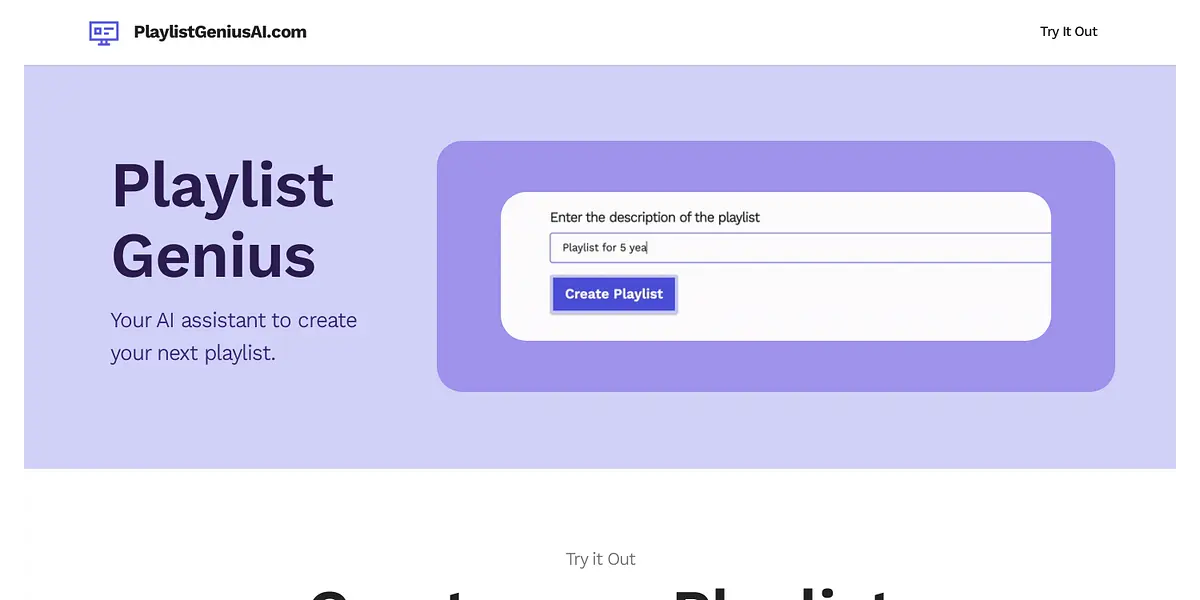This screenshot has height=600, width=1200.
Task: Click the "Your AI assistant to create" tagline line
Action: tap(233, 321)
